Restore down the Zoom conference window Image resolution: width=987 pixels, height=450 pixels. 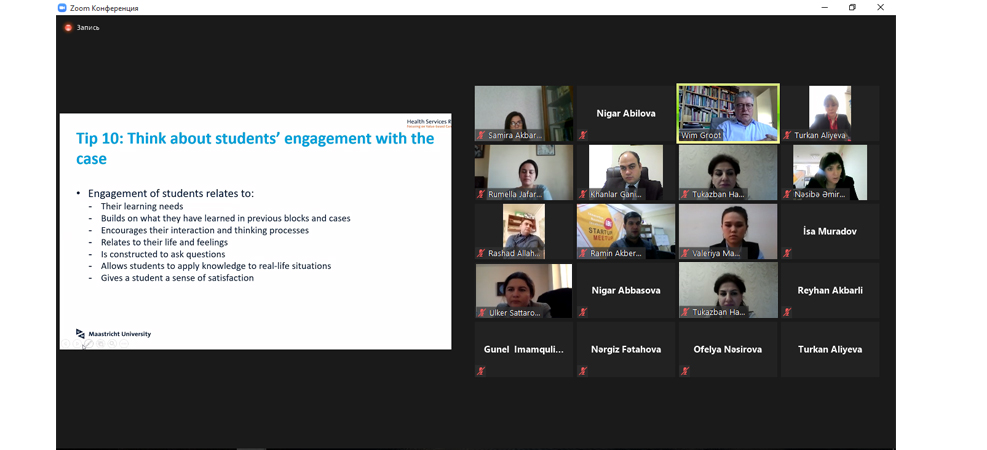(852, 8)
